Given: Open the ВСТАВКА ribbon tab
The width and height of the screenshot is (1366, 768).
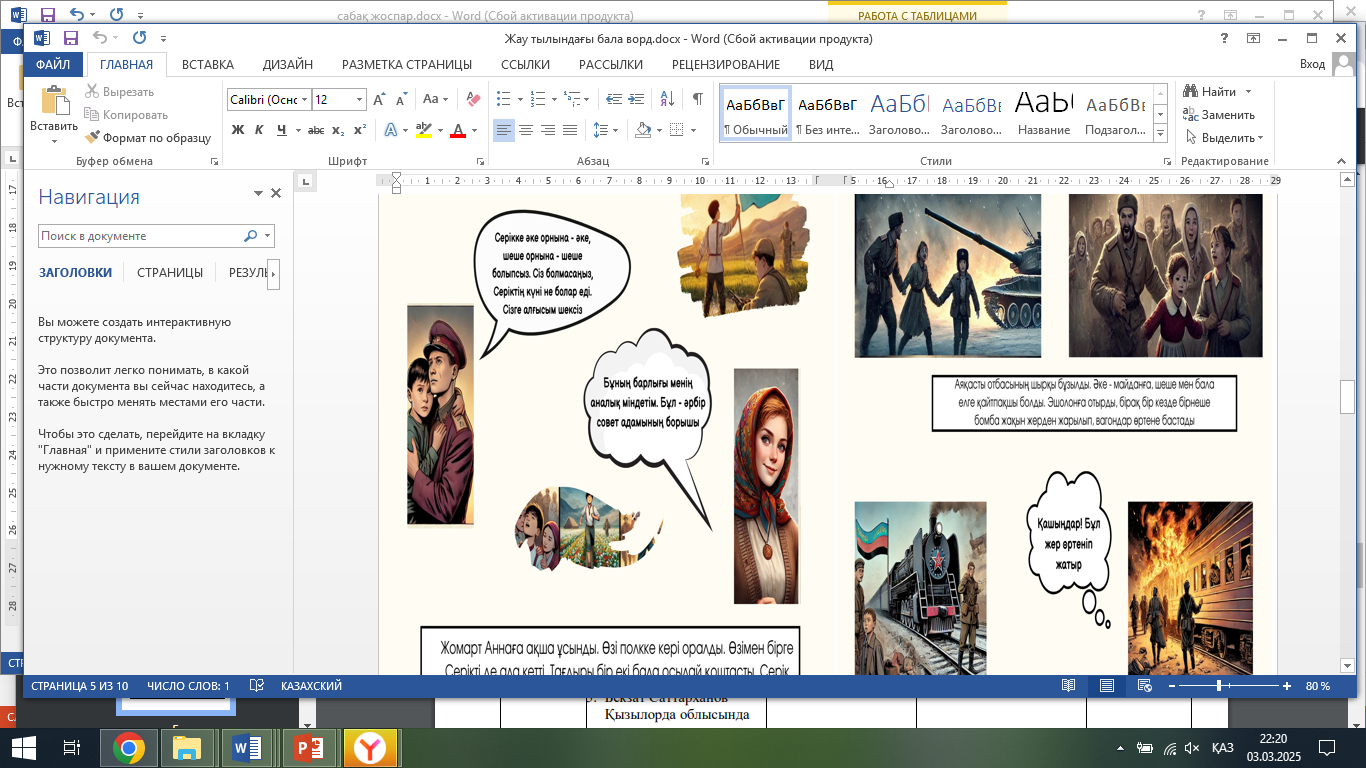Looking at the screenshot, I should 208,65.
